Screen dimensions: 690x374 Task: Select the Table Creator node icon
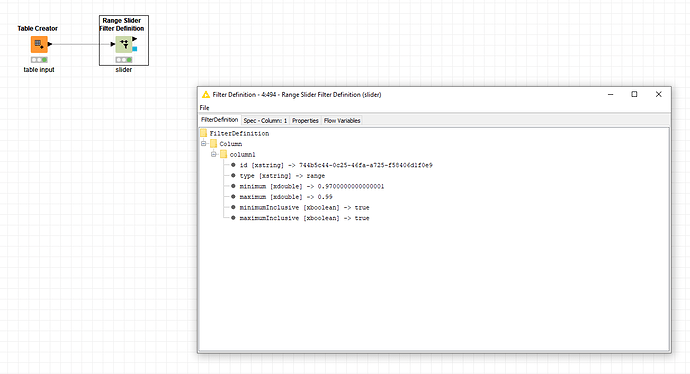coord(39,44)
